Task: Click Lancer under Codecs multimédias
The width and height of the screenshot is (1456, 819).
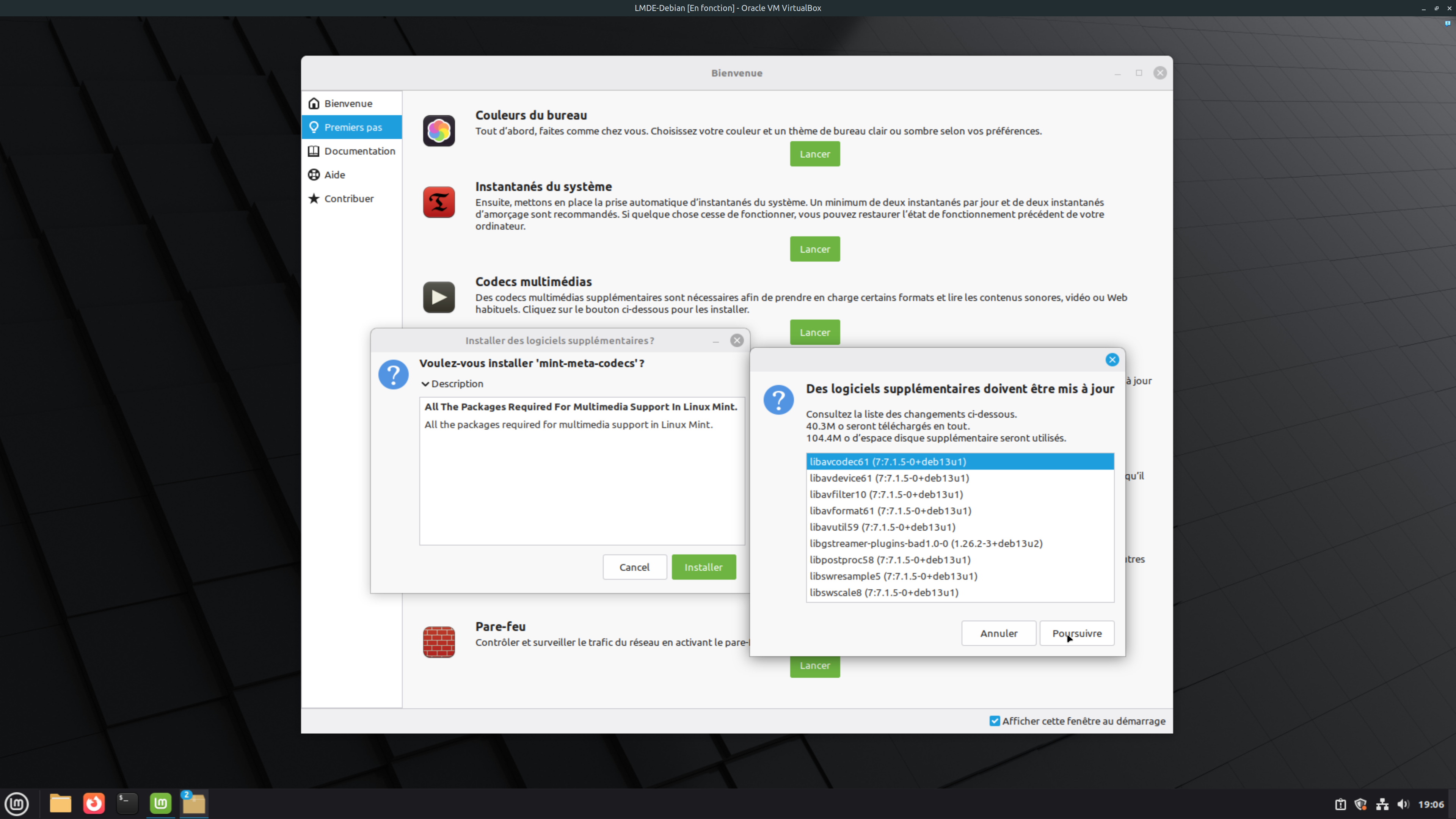Action: point(814,333)
